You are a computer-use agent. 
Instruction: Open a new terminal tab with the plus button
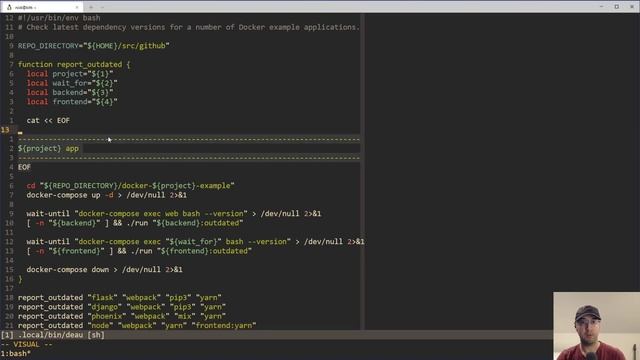pos(91,7)
